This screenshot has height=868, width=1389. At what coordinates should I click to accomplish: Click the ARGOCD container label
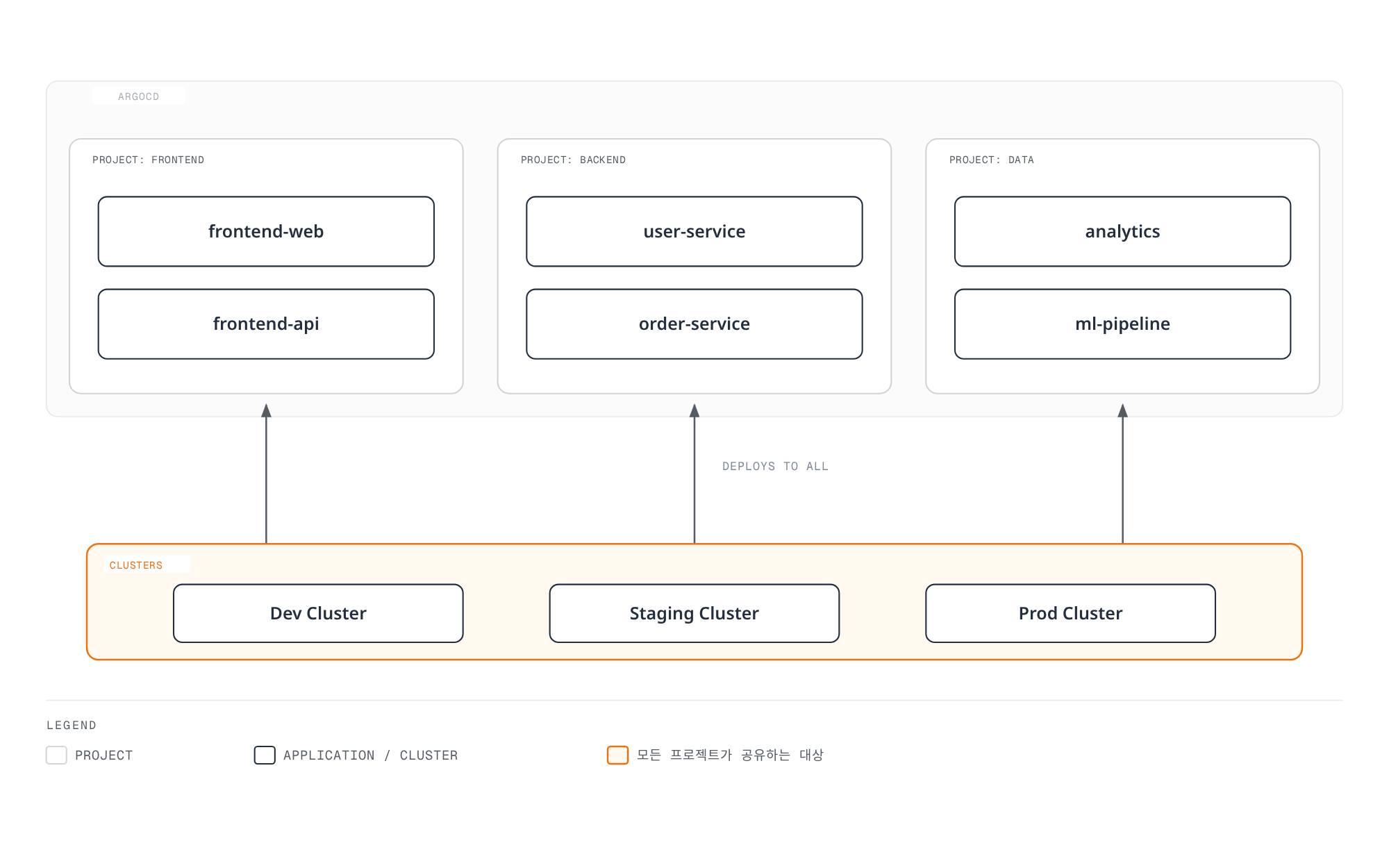tap(138, 97)
